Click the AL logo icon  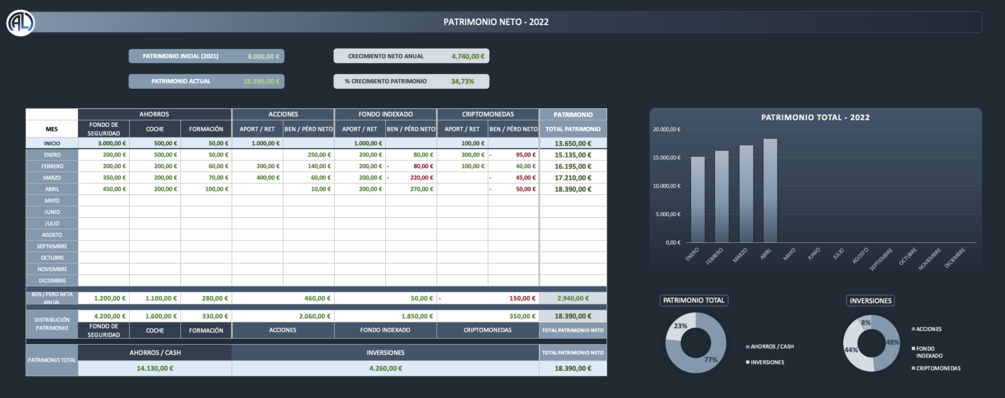click(21, 23)
